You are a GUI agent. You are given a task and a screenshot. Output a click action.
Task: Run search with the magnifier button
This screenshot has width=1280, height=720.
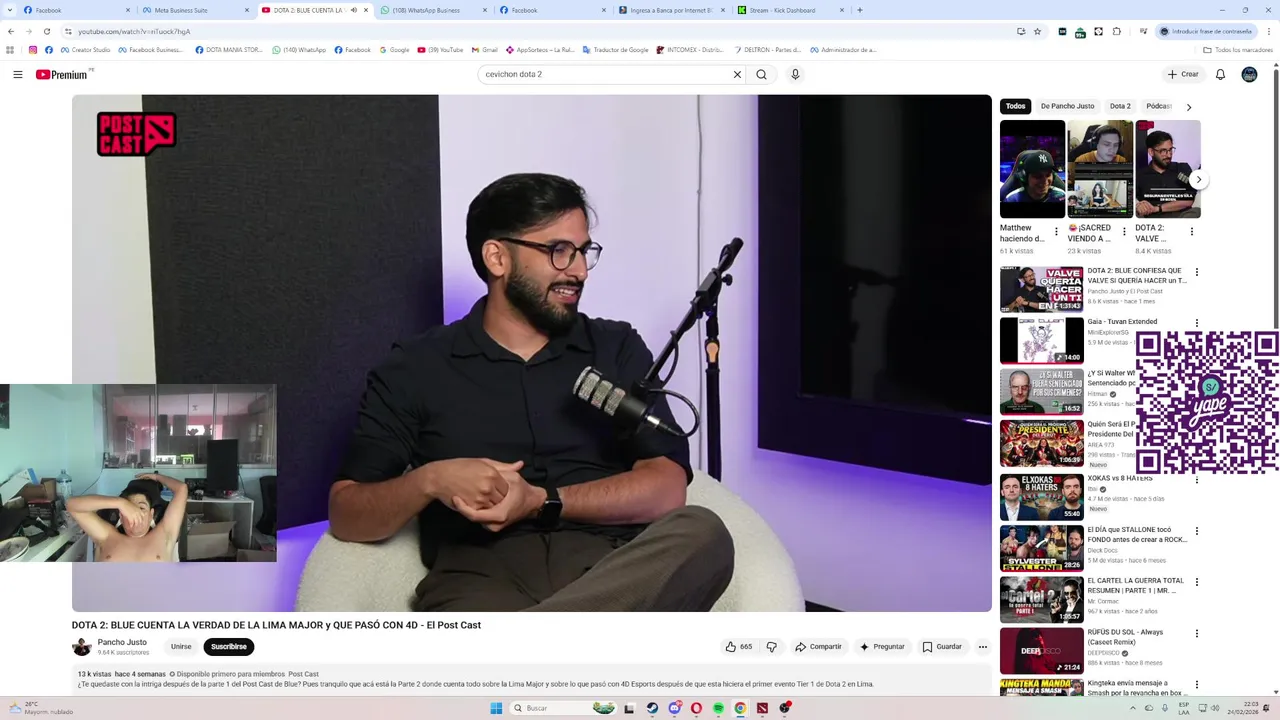pos(762,74)
